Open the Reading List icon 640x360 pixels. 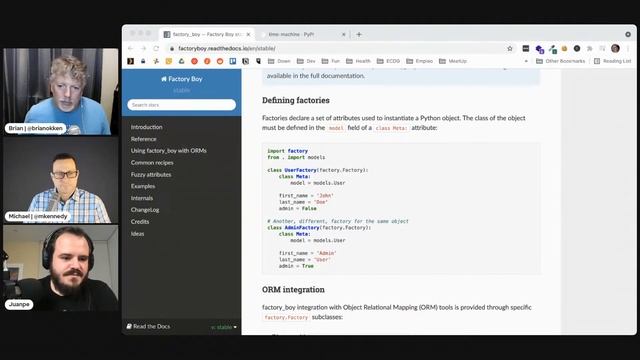[597, 61]
